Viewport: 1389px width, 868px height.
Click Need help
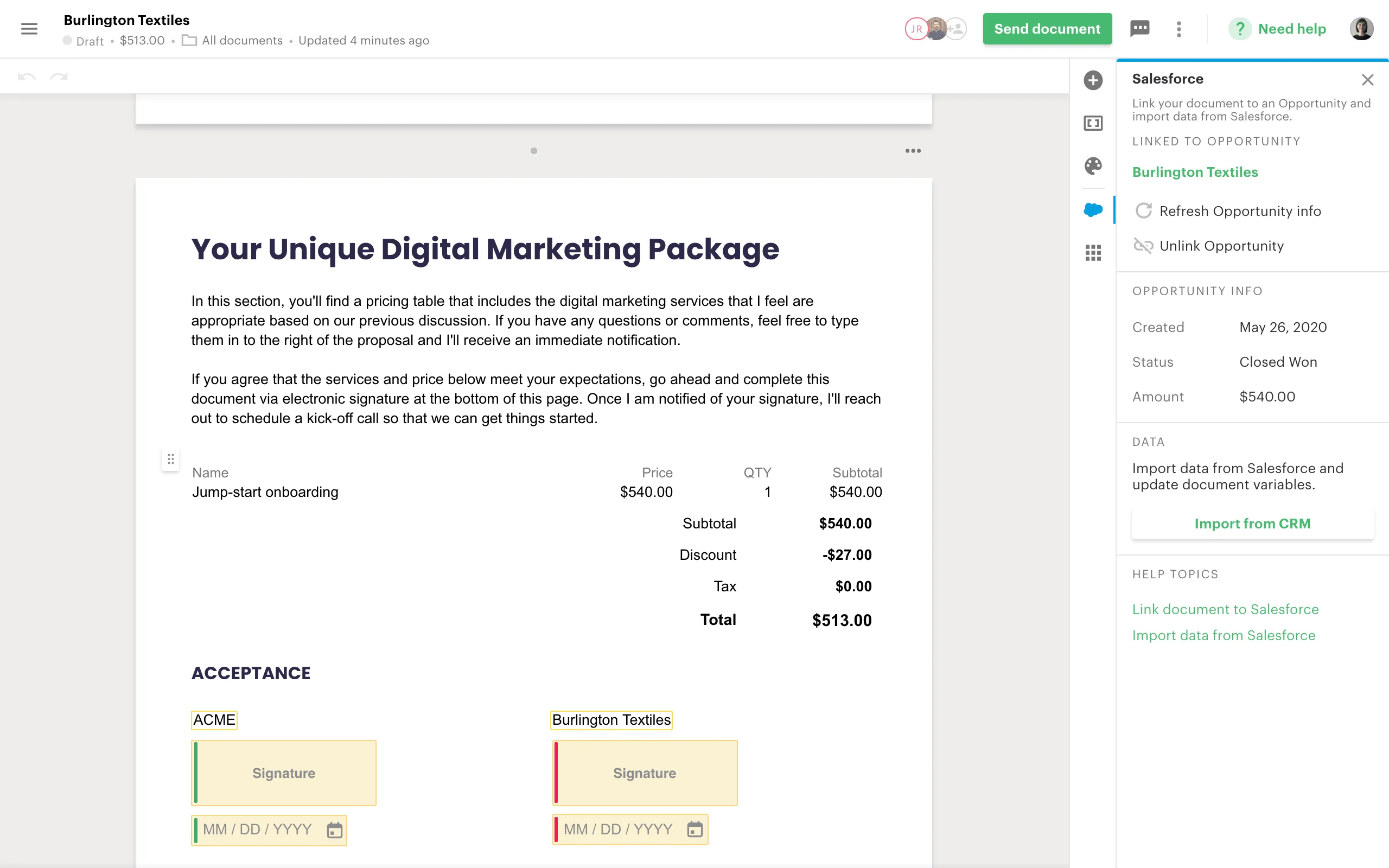pyautogui.click(x=1277, y=29)
